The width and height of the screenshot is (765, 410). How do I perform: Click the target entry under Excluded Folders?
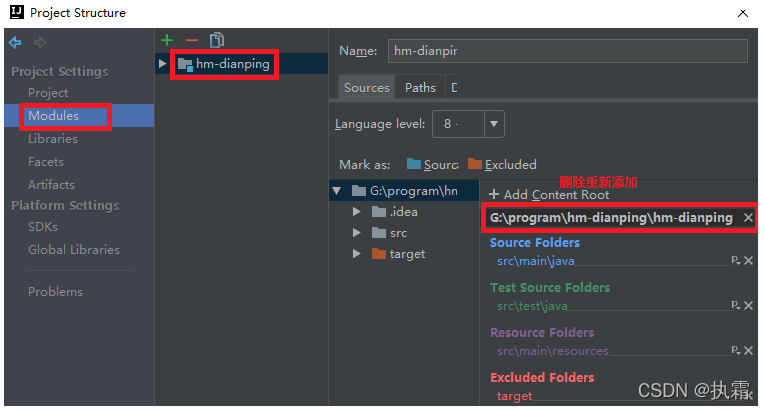coord(514,396)
